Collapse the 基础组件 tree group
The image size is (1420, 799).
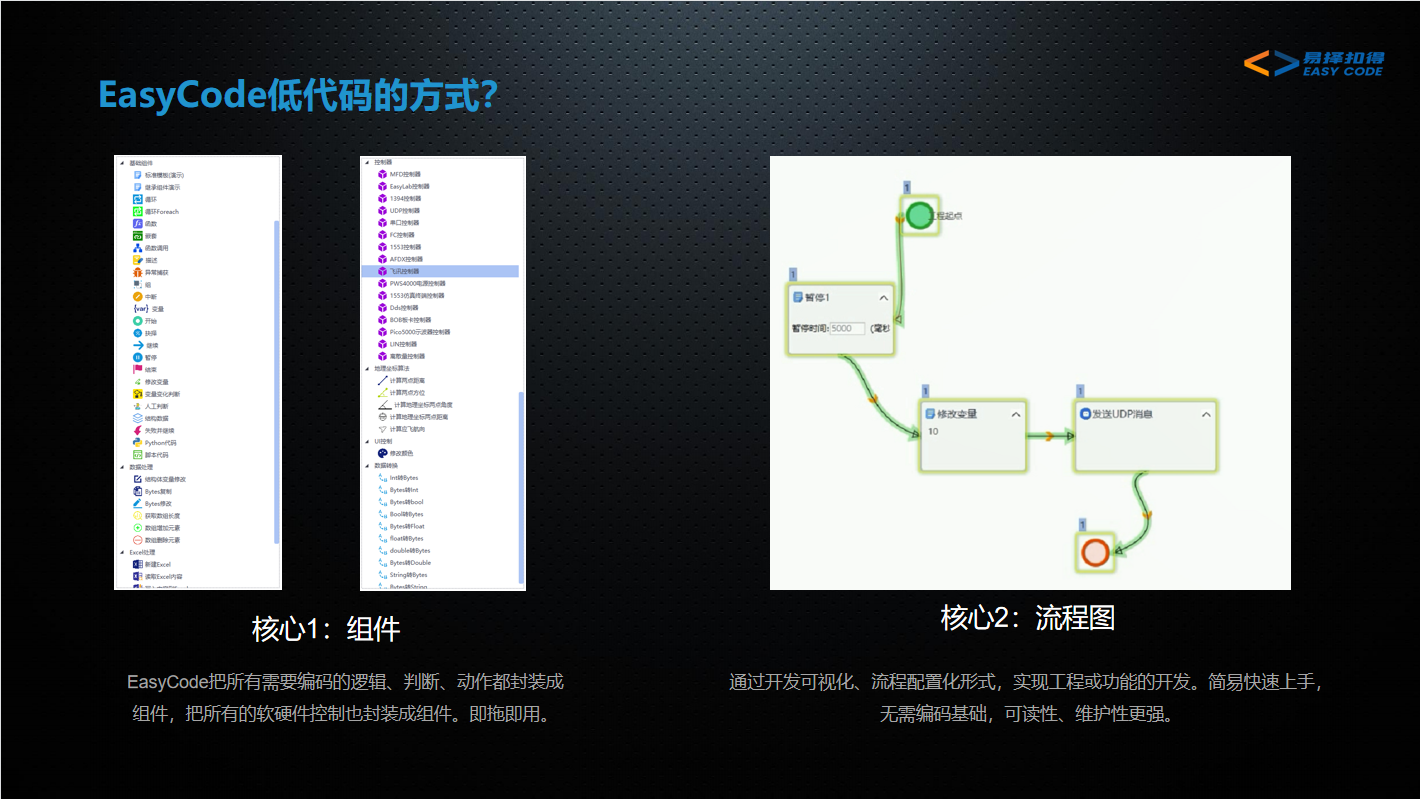pos(122,163)
